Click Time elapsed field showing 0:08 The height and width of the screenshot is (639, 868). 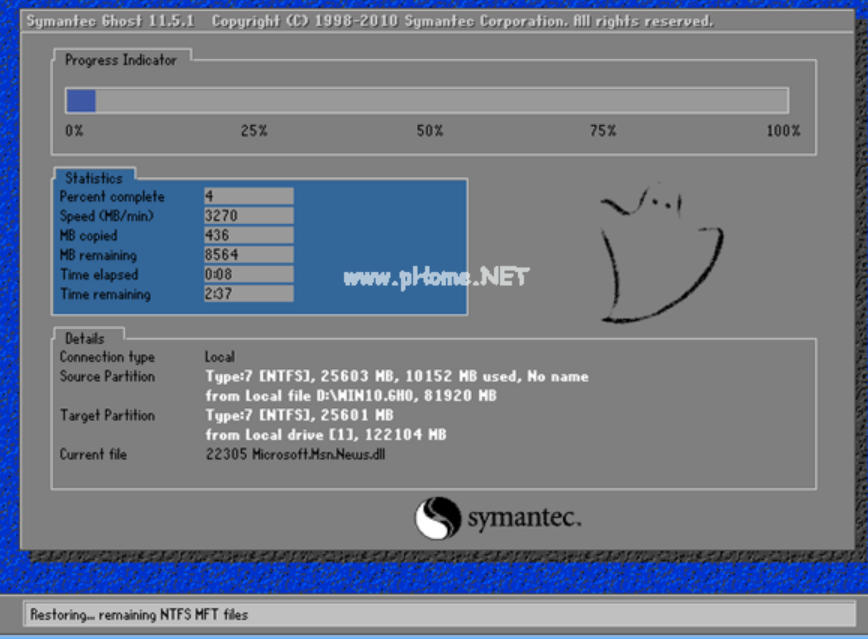coord(249,274)
